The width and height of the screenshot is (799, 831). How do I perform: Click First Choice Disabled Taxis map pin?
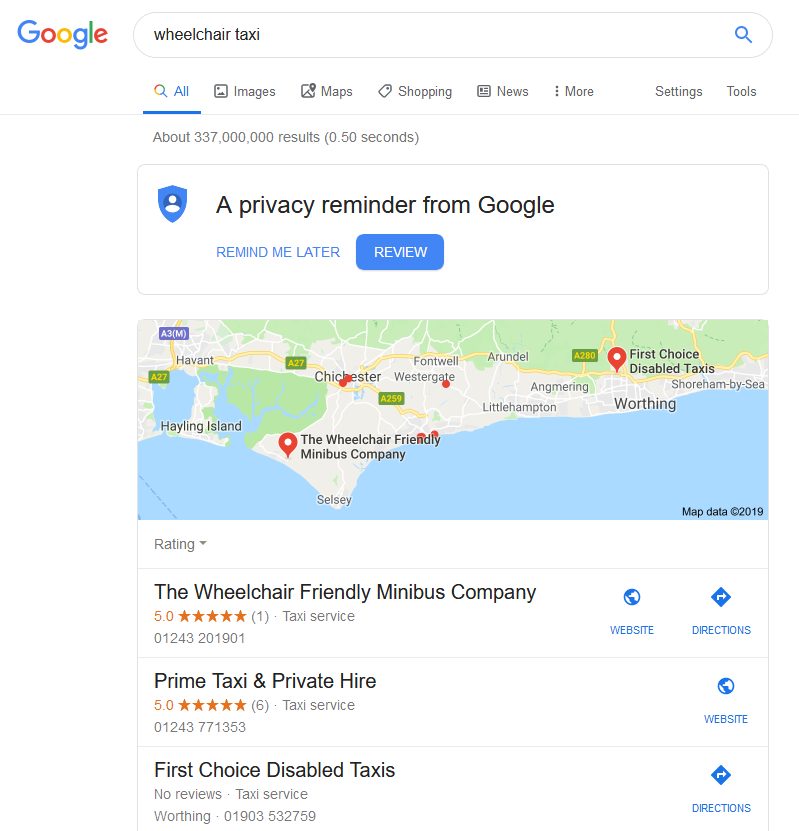tap(616, 359)
